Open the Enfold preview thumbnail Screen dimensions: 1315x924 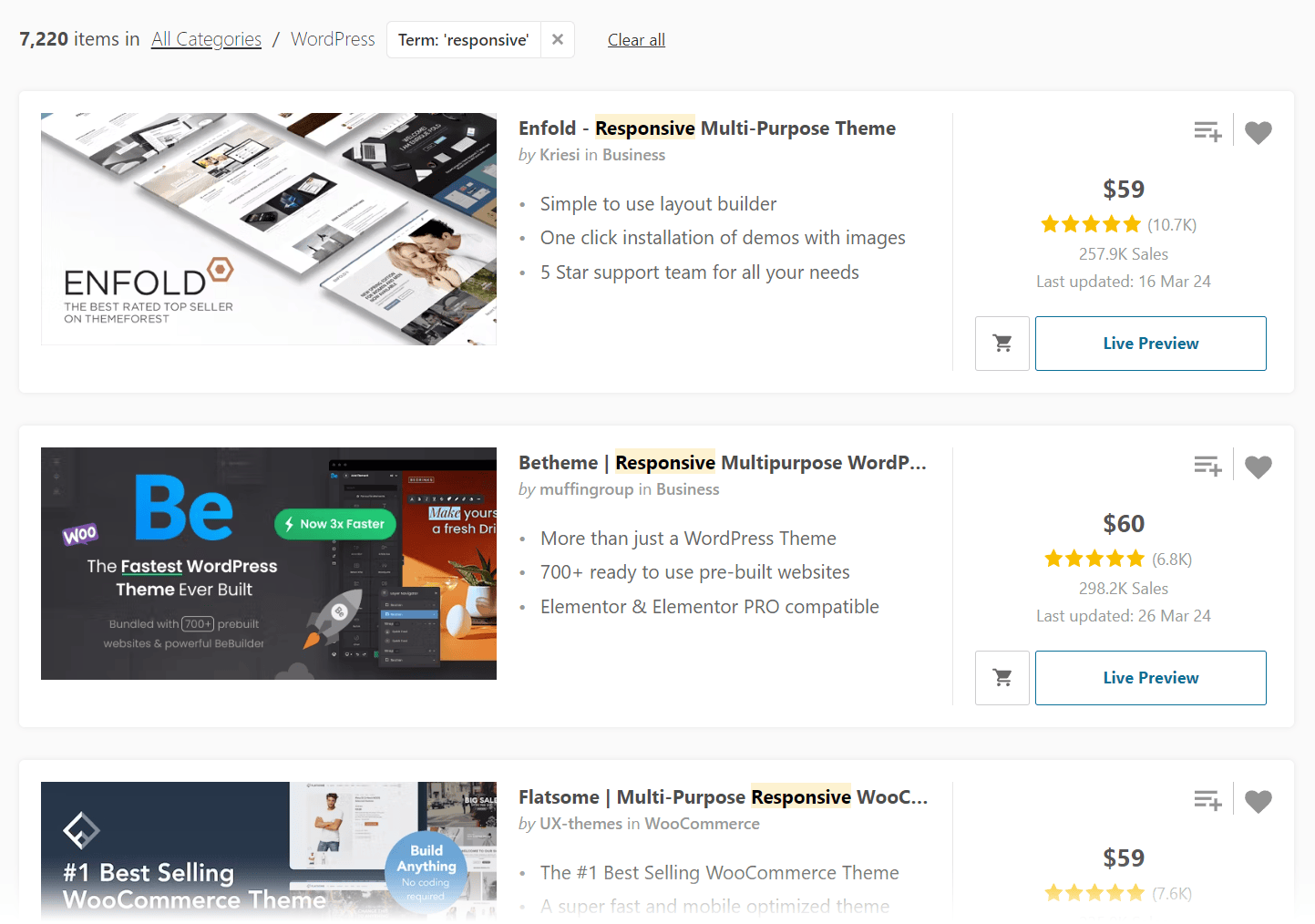pyautogui.click(x=269, y=229)
